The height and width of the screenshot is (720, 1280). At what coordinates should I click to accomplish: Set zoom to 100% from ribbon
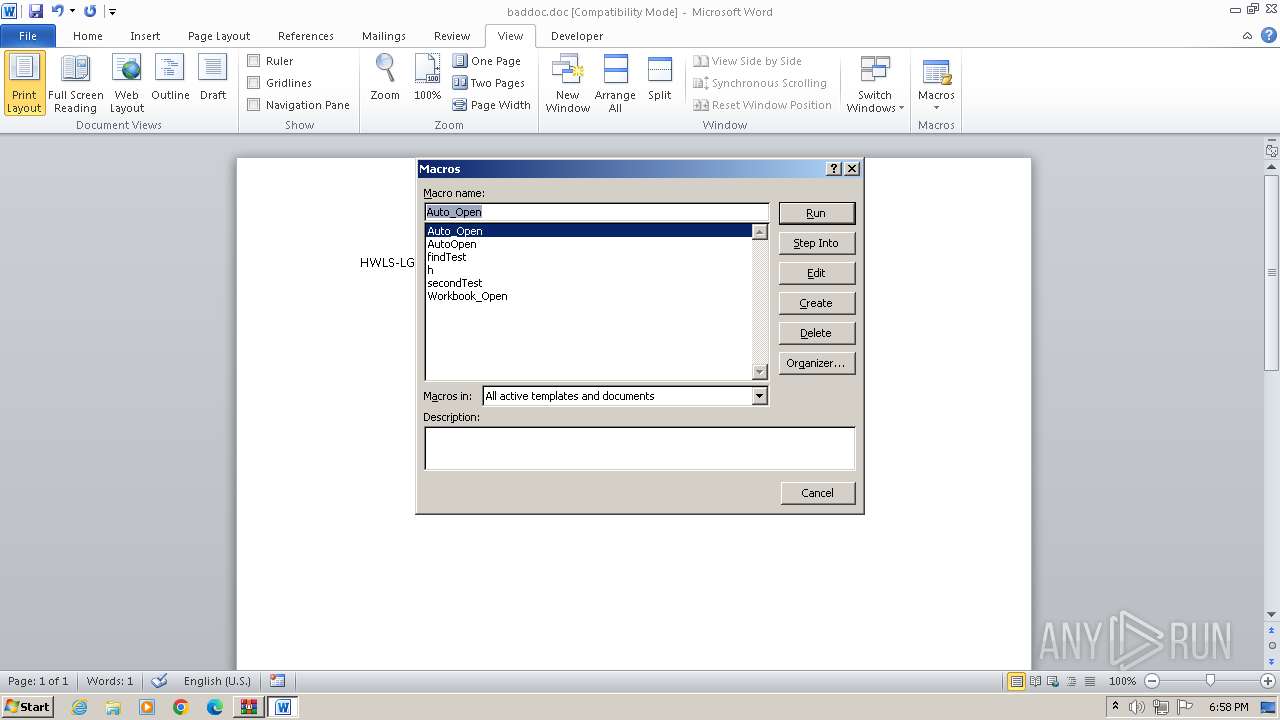[x=427, y=78]
